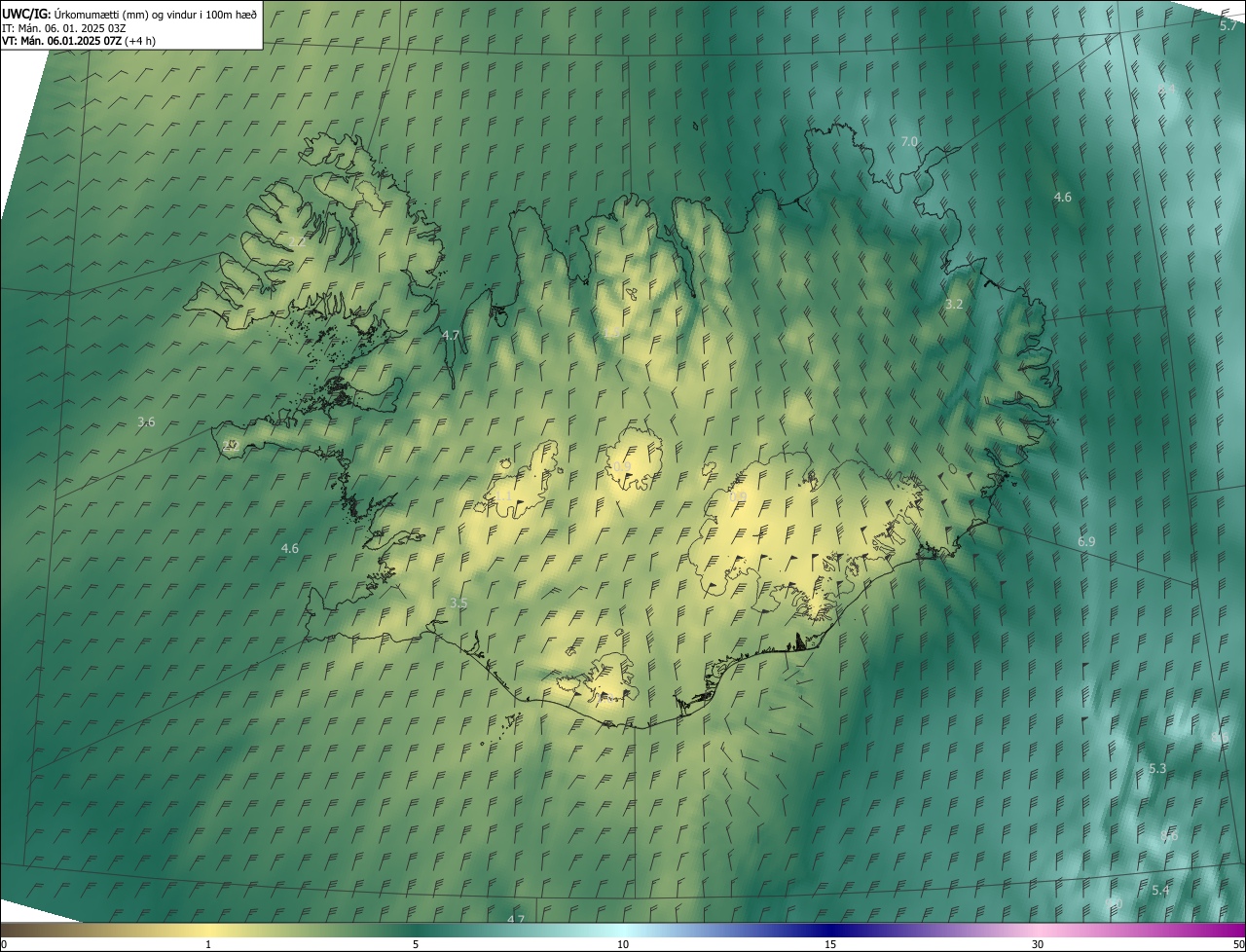Click the map value label 6.9
The width and height of the screenshot is (1246, 952).
(x=1086, y=541)
